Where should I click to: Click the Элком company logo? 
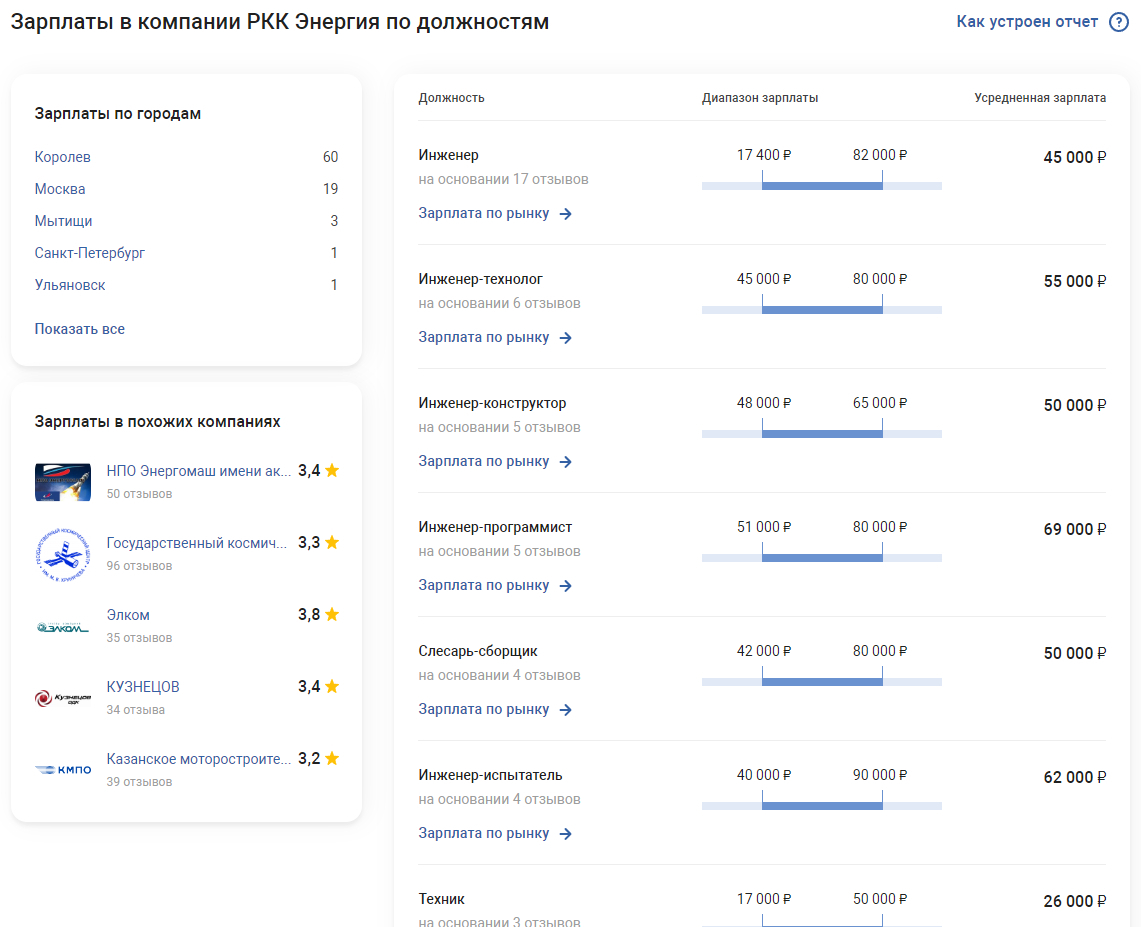pyautogui.click(x=63, y=626)
